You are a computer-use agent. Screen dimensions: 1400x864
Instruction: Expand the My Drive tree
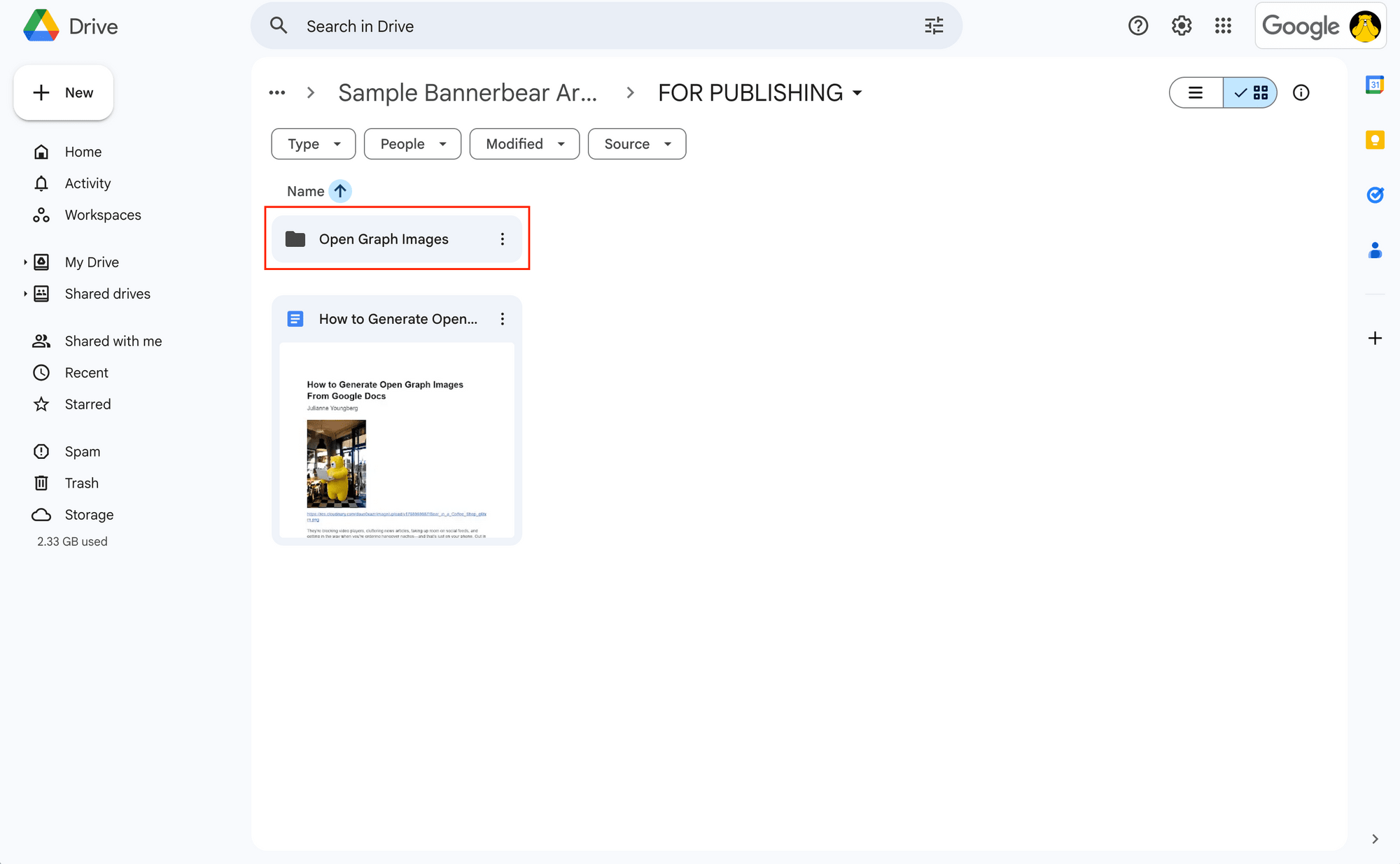(25, 262)
